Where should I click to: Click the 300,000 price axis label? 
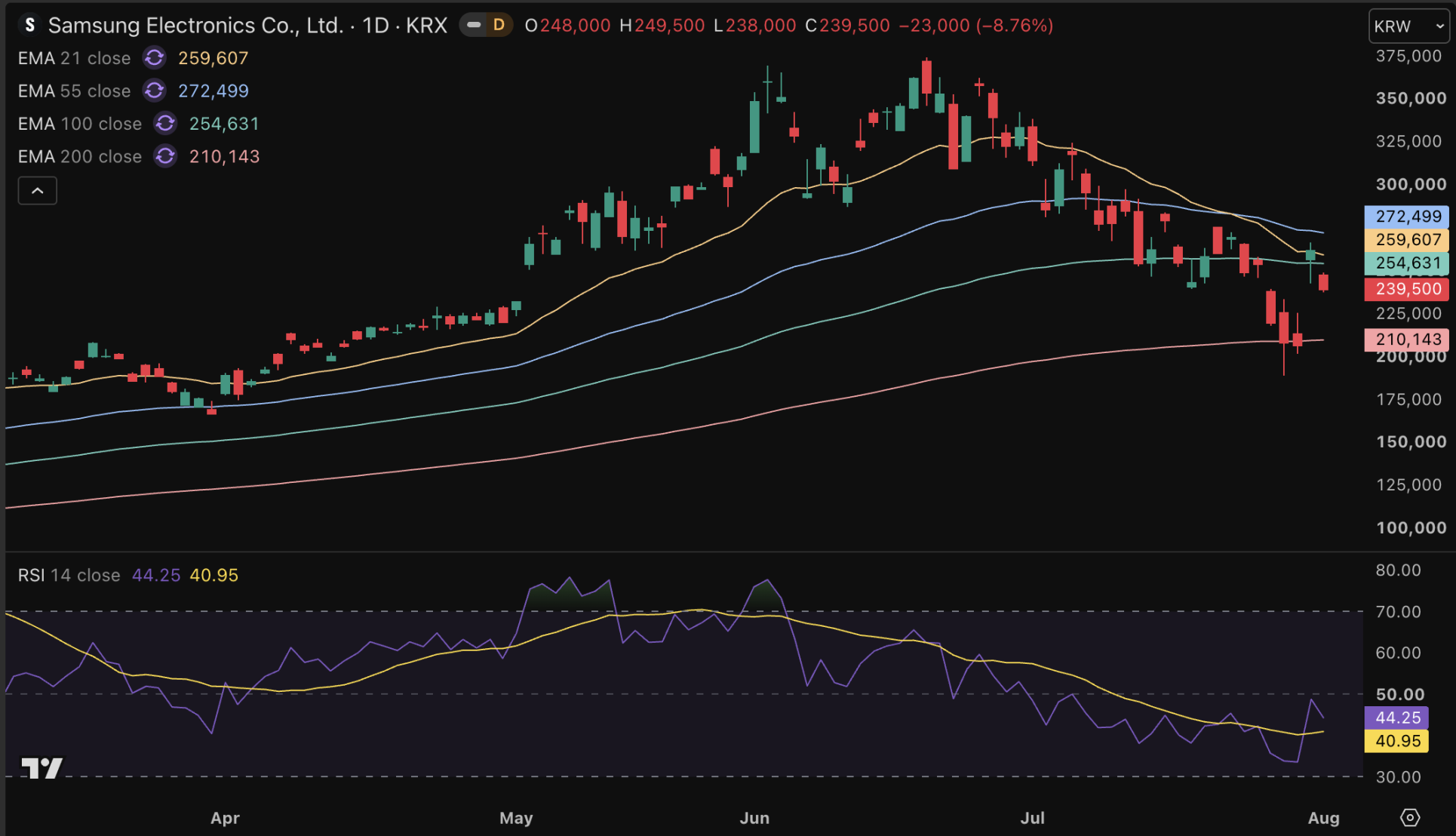(1411, 184)
